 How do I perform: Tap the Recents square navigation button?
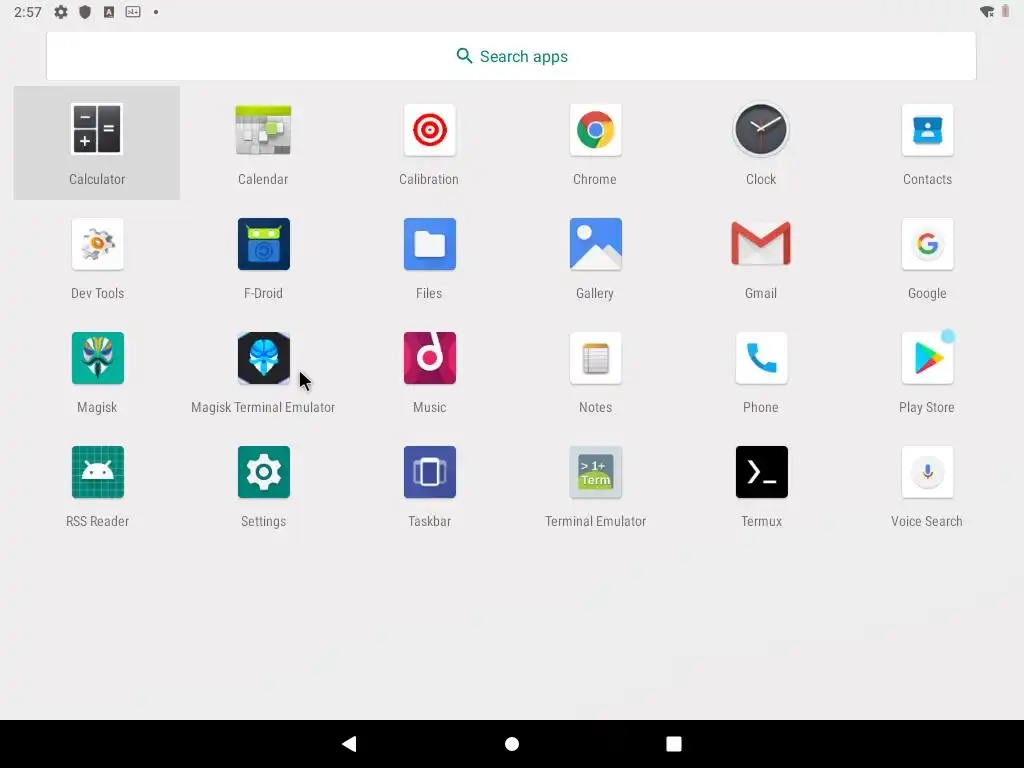tap(674, 744)
